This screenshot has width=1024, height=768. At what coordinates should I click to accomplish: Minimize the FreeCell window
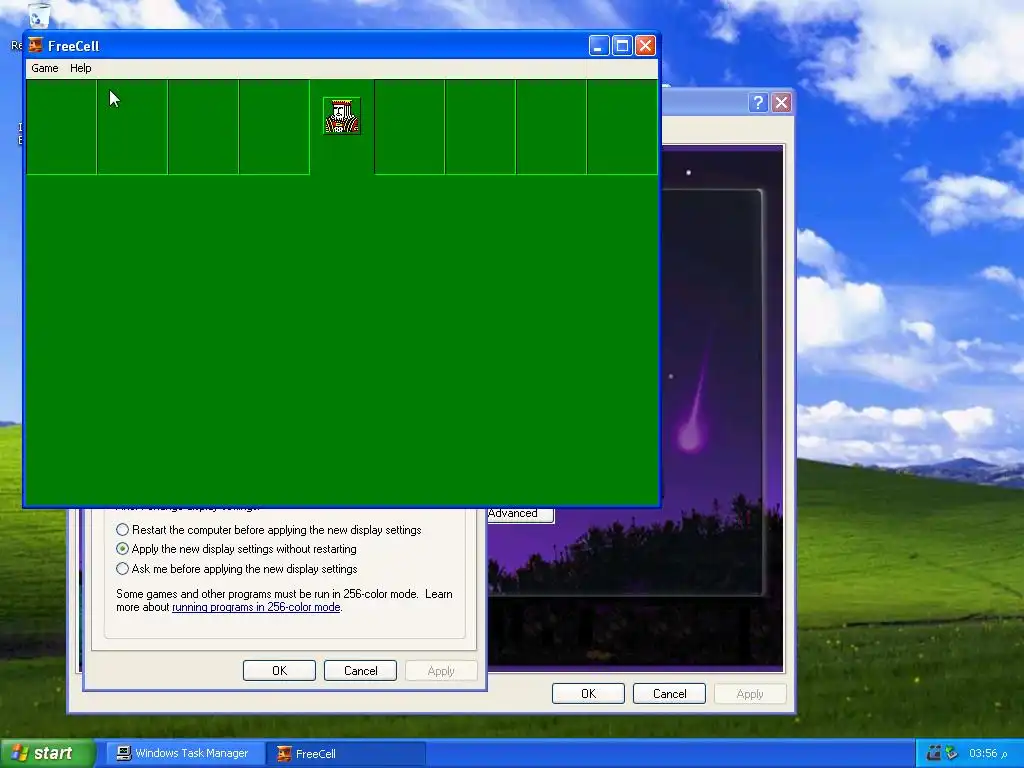(599, 46)
